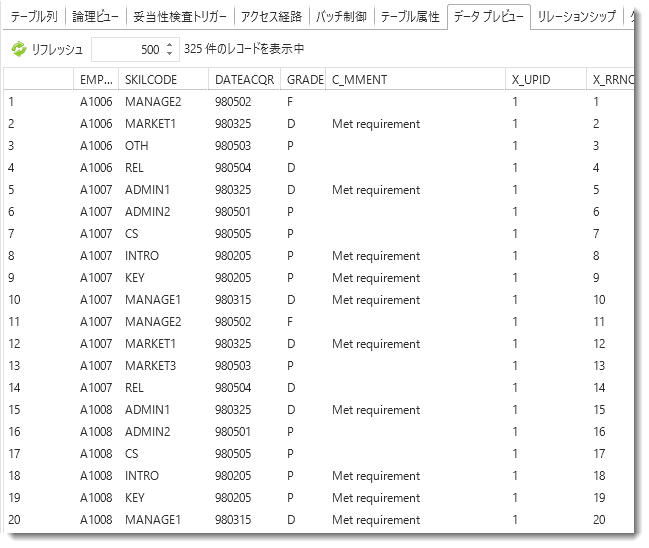Select the REL cell in row 4
The width and height of the screenshot is (649, 548).
coord(135,168)
